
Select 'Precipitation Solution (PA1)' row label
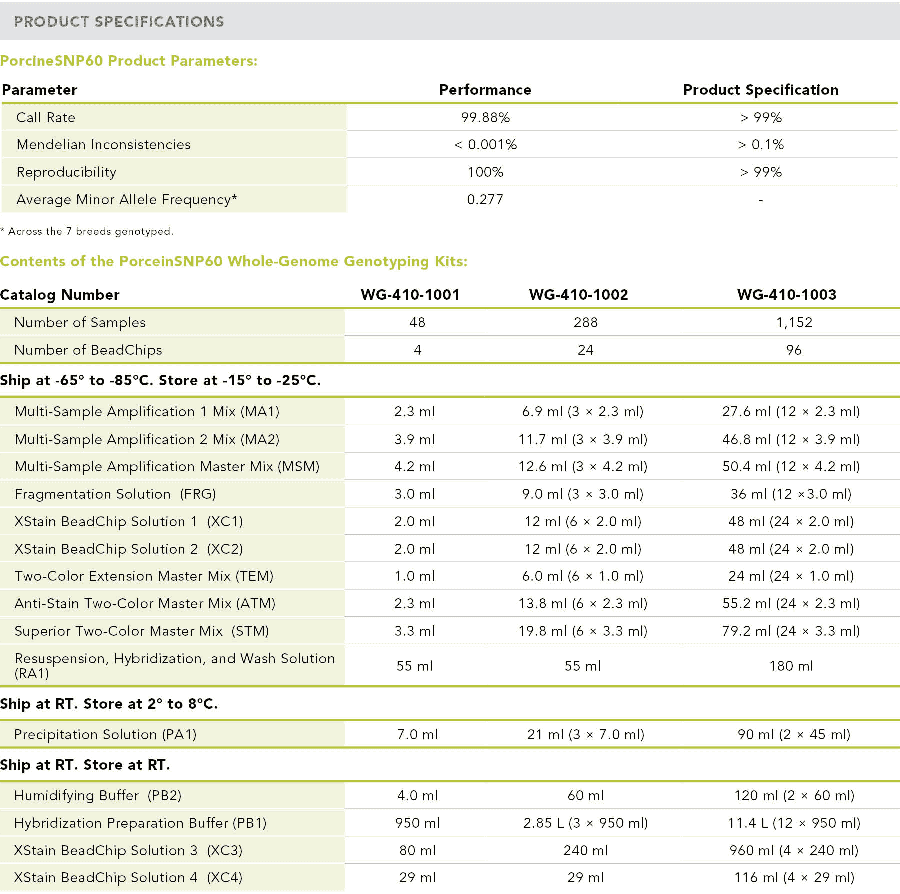click(106, 734)
